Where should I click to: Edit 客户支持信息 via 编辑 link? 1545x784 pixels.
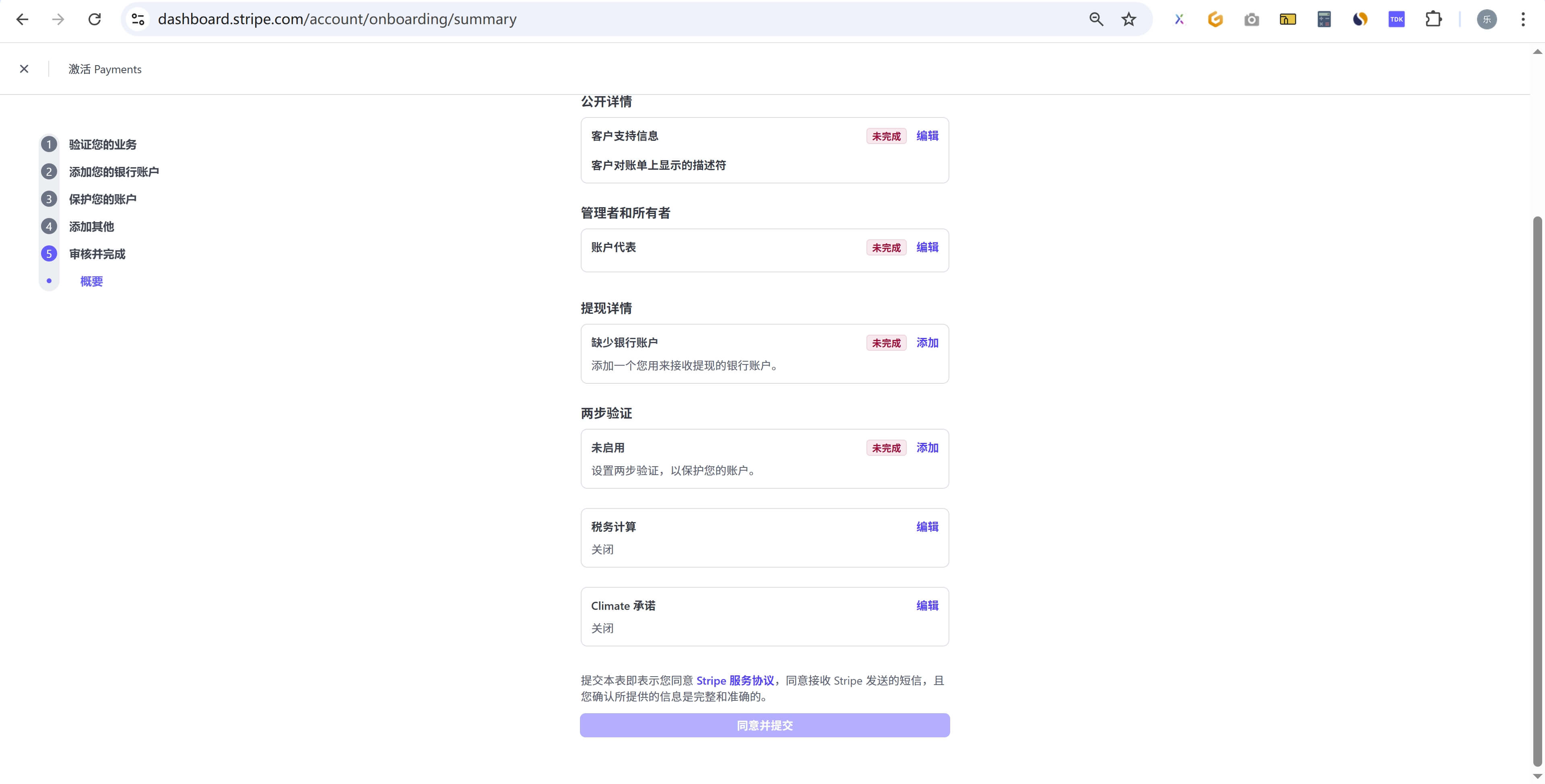point(927,136)
